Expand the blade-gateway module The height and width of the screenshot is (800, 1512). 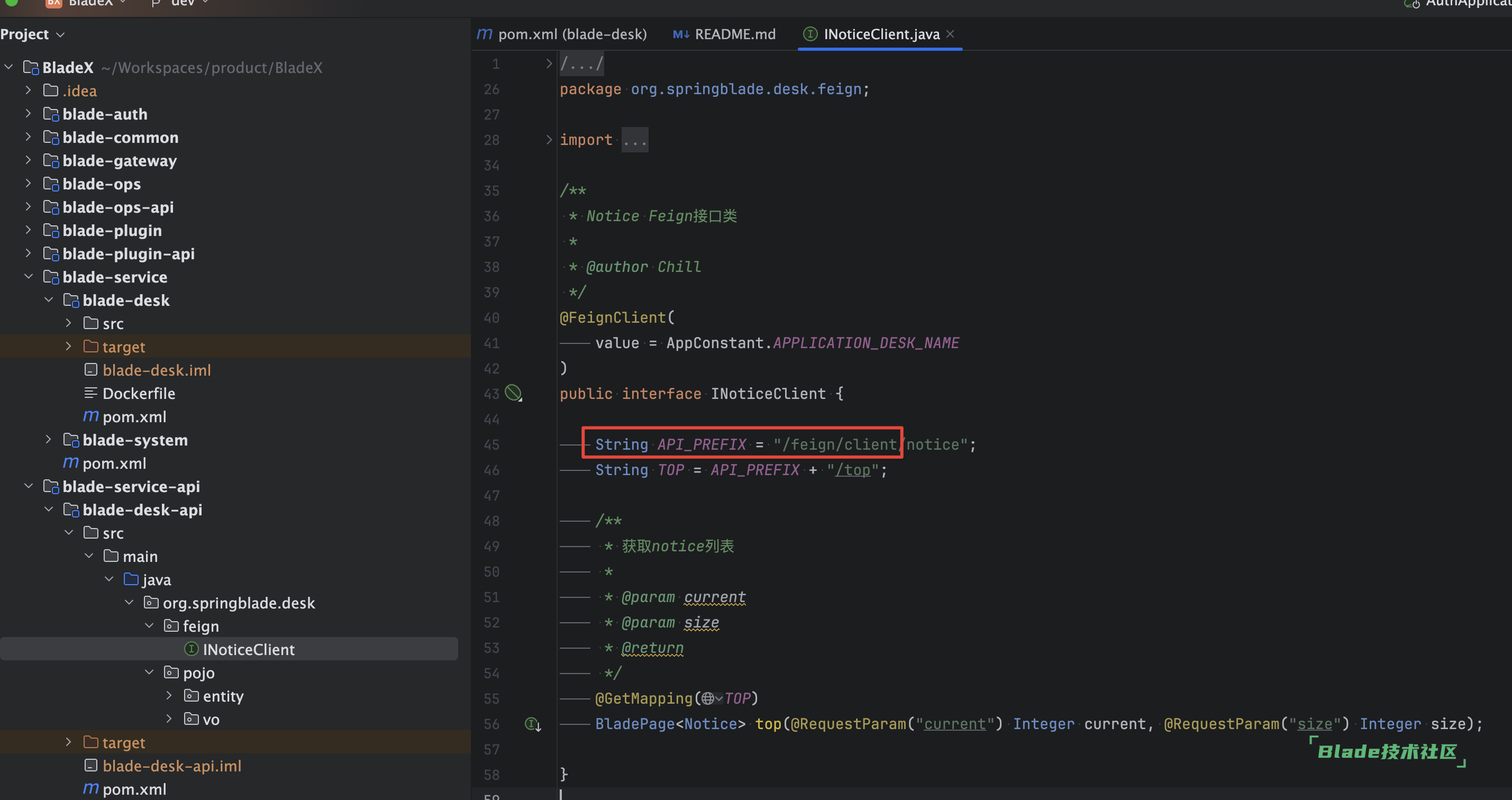(28, 160)
